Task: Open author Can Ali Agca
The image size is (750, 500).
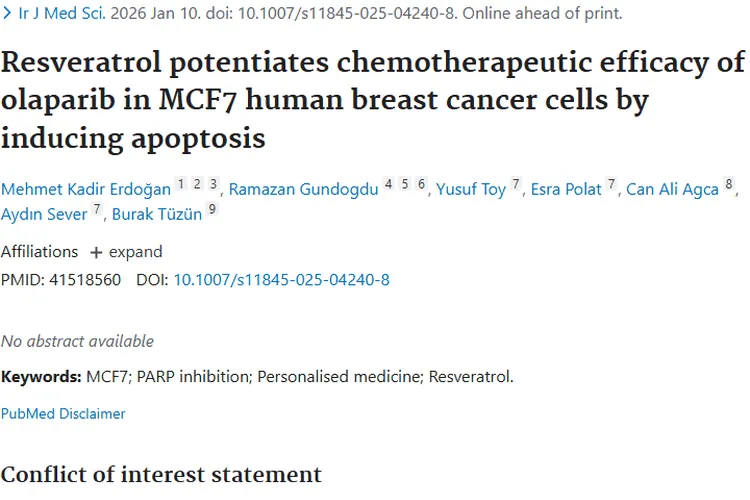Action: pyautogui.click(x=672, y=189)
